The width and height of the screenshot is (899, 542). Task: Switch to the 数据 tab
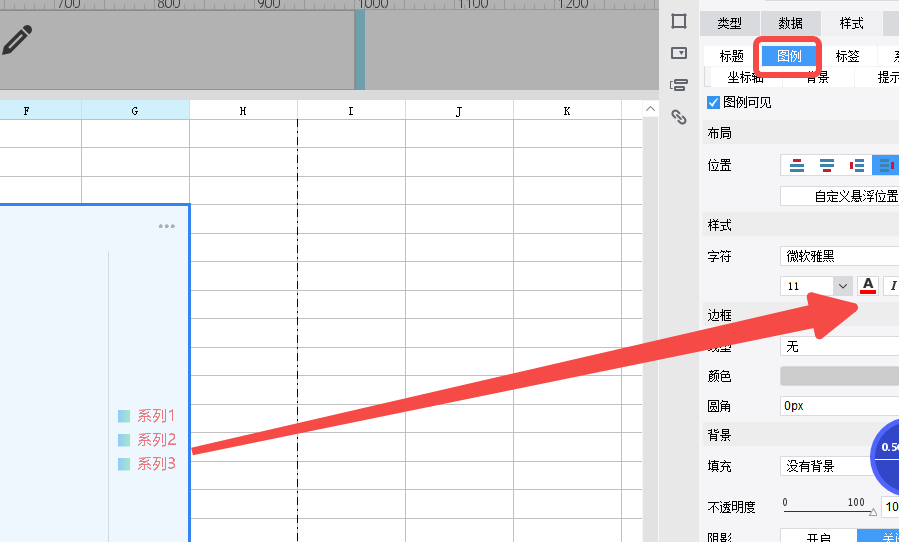(791, 24)
